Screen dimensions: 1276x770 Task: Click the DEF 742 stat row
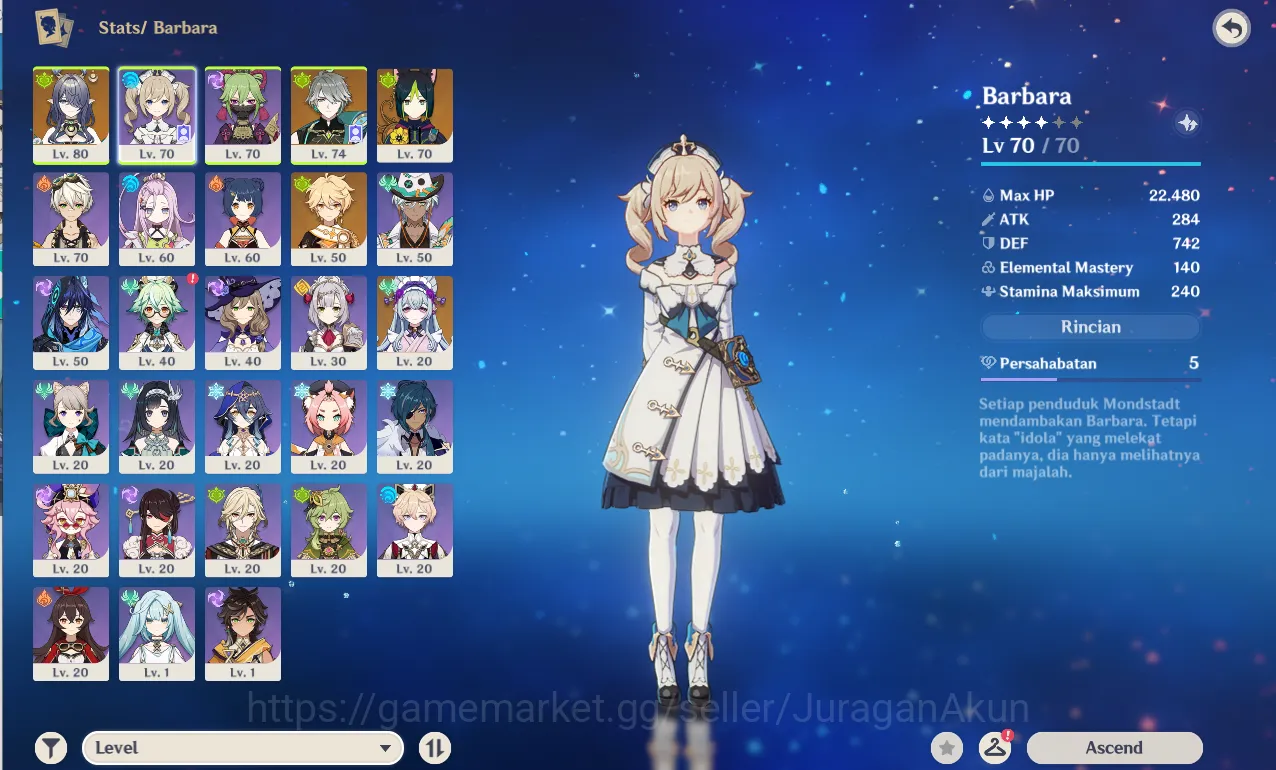(x=1091, y=243)
